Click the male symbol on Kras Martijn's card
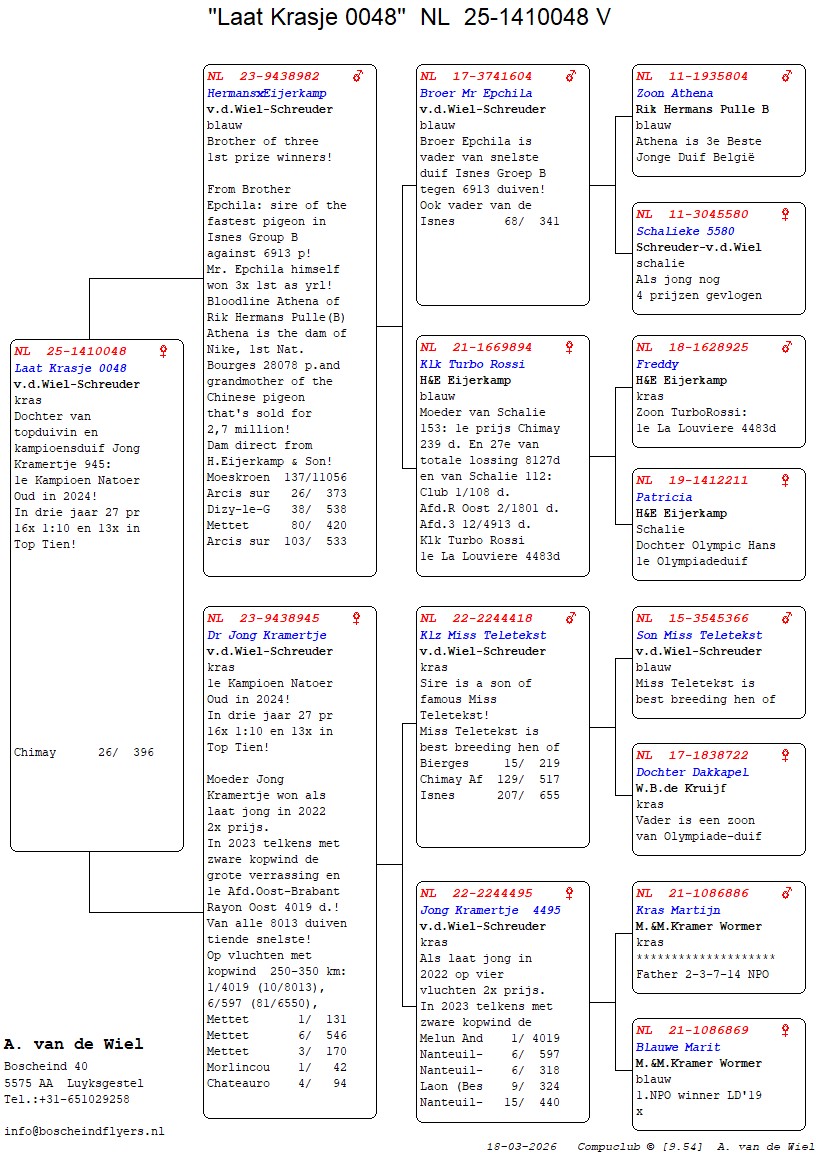Image resolution: width=816 pixels, height=1172 pixels. click(x=786, y=894)
